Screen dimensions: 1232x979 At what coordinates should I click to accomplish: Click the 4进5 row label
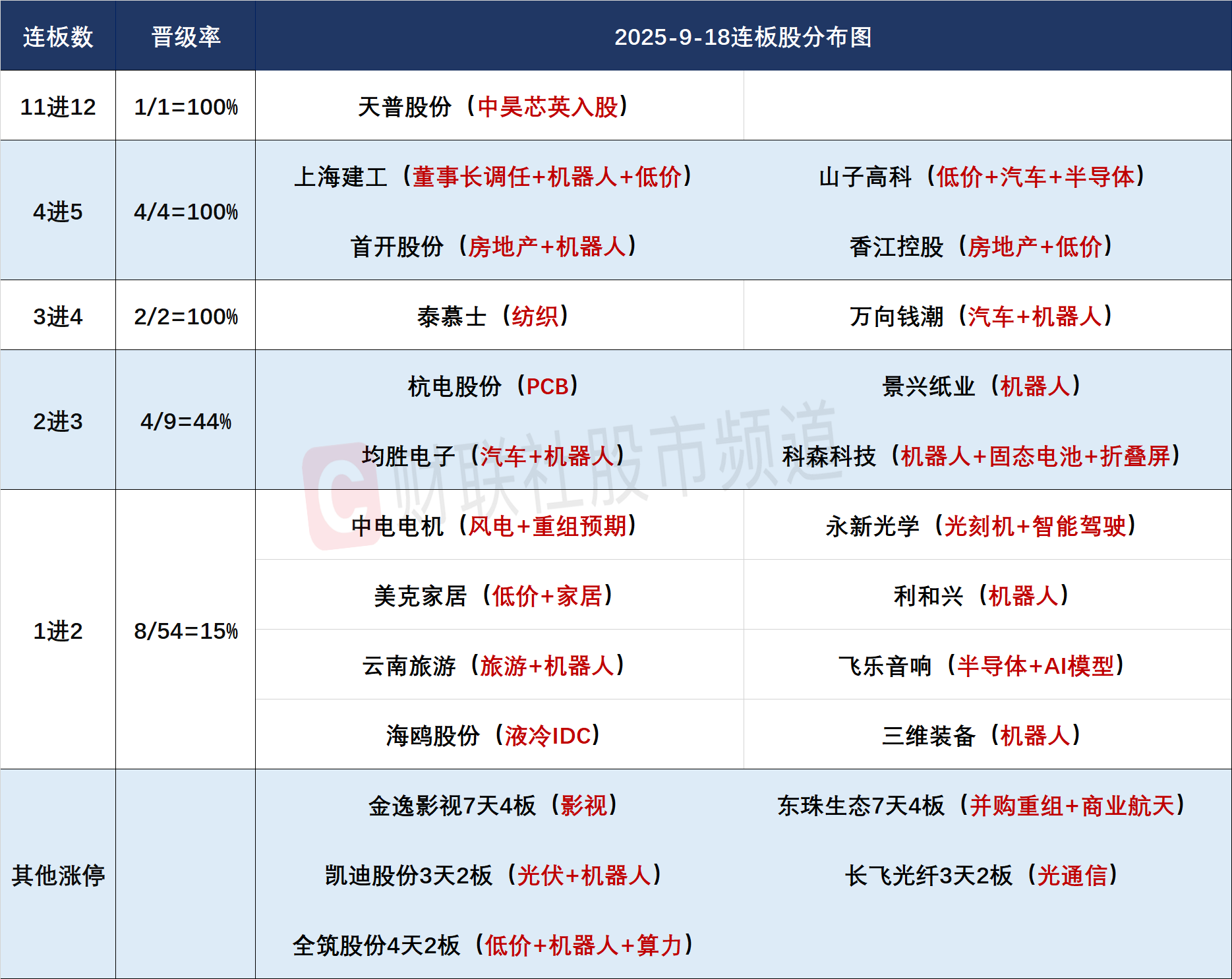pyautogui.click(x=58, y=211)
